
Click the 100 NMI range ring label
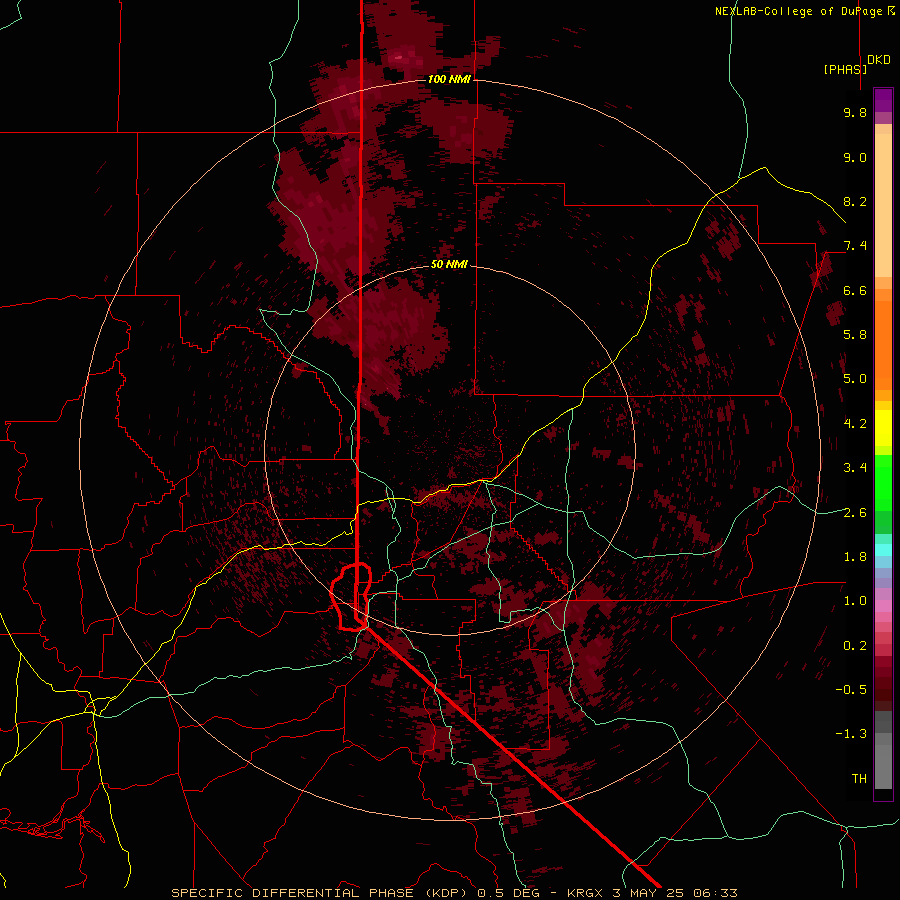pos(449,79)
